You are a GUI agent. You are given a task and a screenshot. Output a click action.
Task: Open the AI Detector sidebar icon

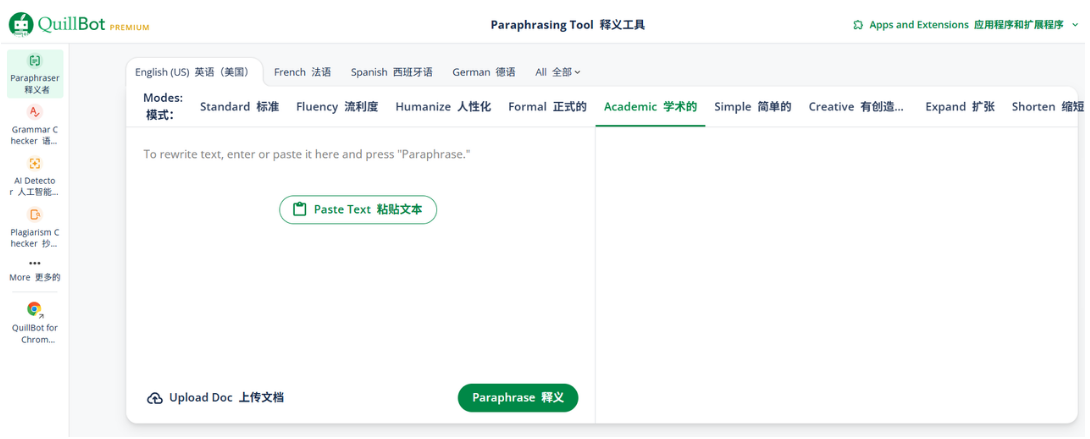(35, 163)
